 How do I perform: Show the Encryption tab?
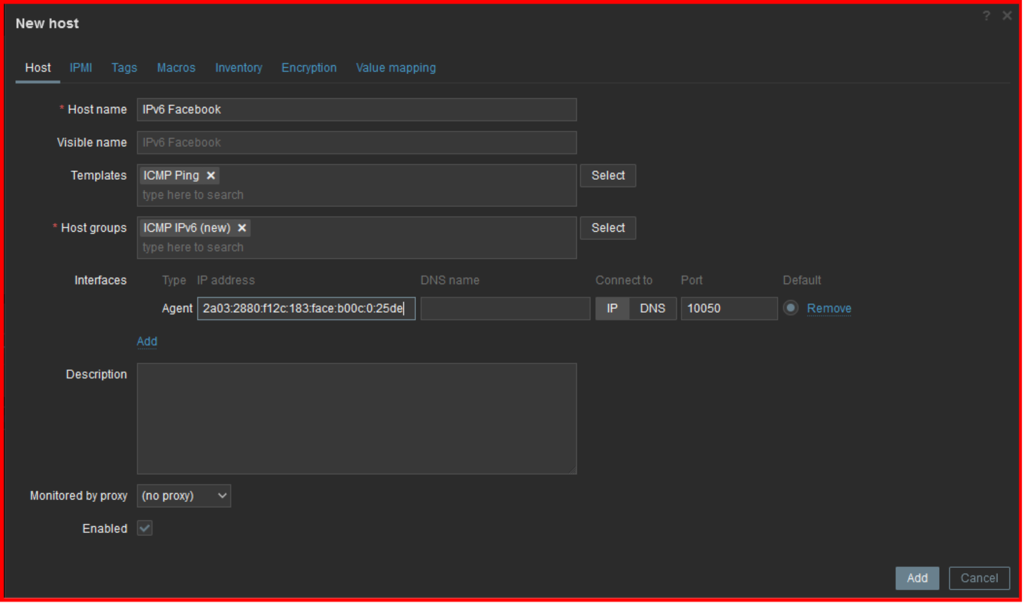click(309, 68)
